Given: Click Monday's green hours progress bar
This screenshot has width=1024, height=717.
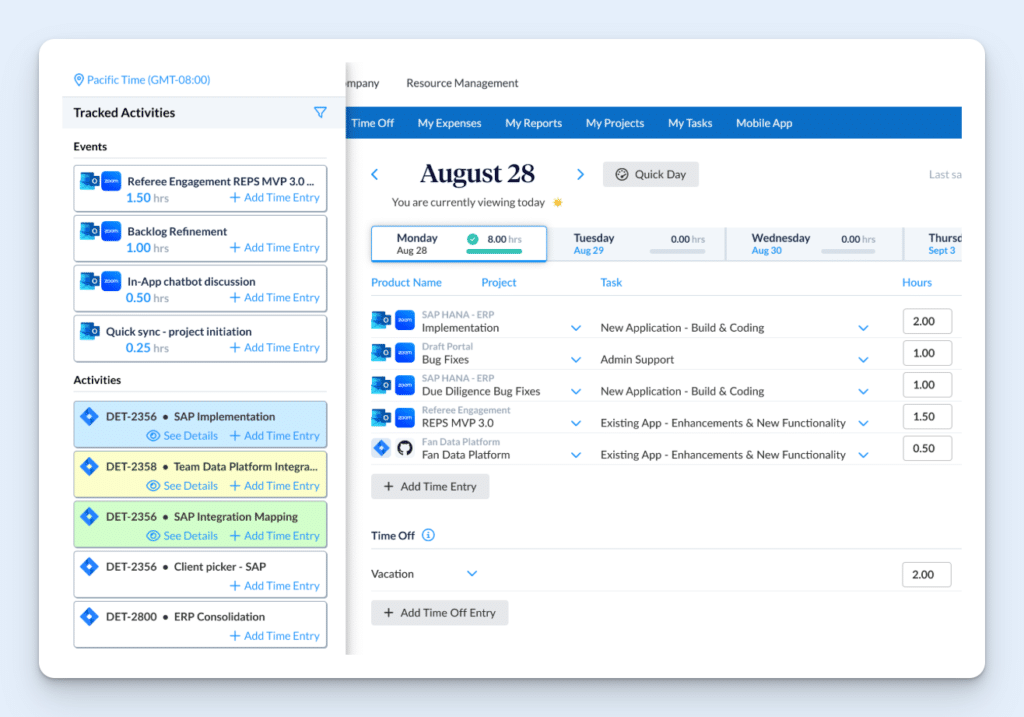Looking at the screenshot, I should [x=494, y=251].
